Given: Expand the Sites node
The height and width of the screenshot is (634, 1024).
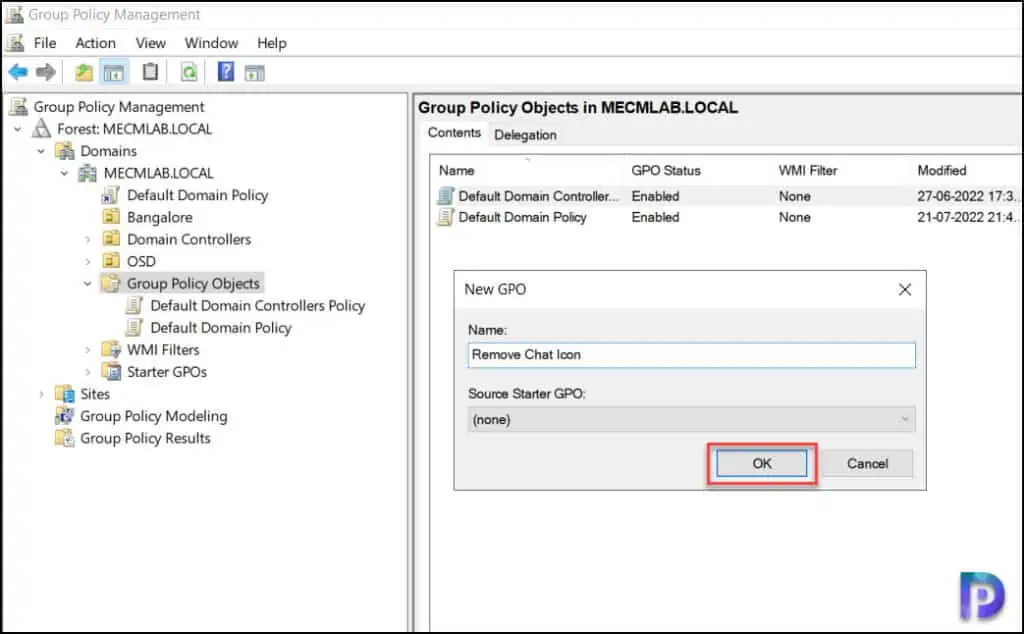Looking at the screenshot, I should pos(41,394).
